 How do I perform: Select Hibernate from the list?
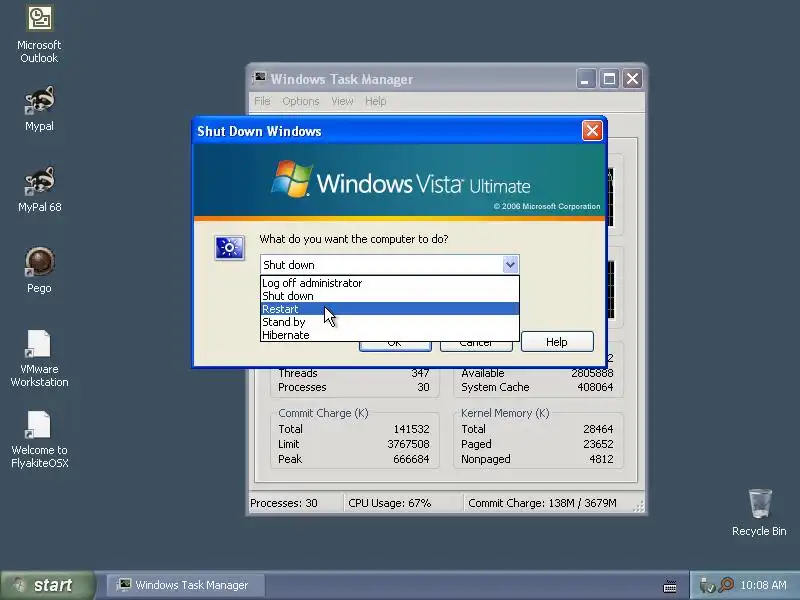pos(390,335)
